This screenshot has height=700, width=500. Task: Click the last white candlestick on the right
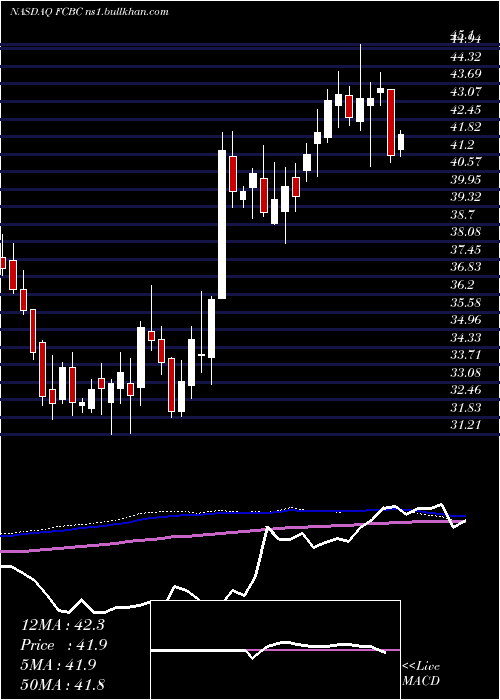401,142
